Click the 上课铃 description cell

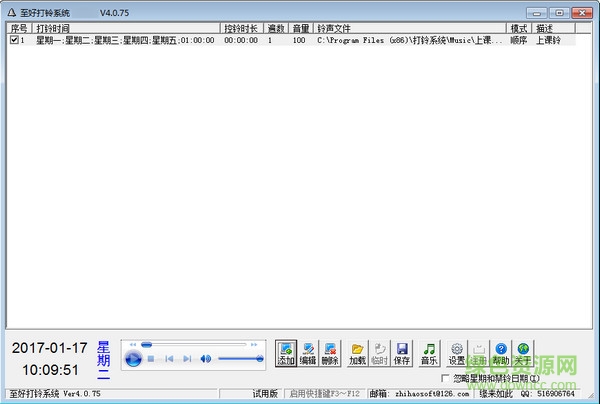click(548, 40)
